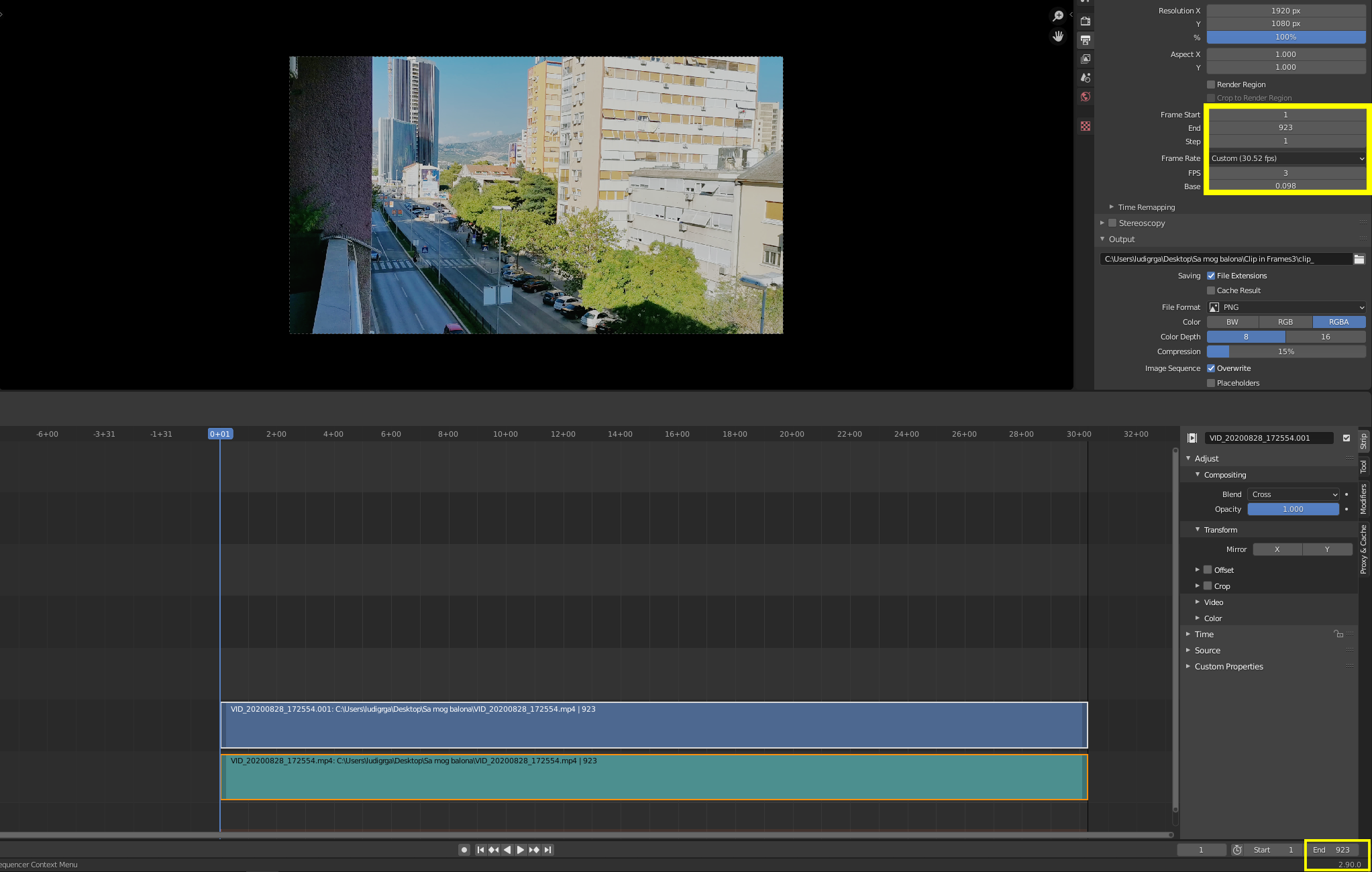Select RGBA color mode
The height and width of the screenshot is (872, 1372).
click(1339, 322)
